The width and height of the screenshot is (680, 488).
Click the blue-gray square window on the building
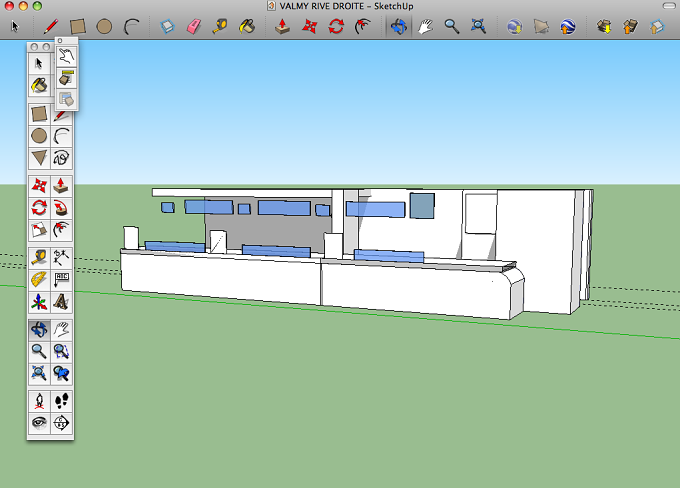tap(422, 206)
